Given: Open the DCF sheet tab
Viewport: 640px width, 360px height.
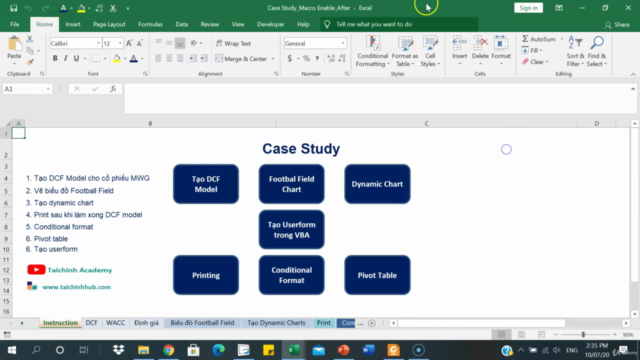Looking at the screenshot, I should point(91,323).
